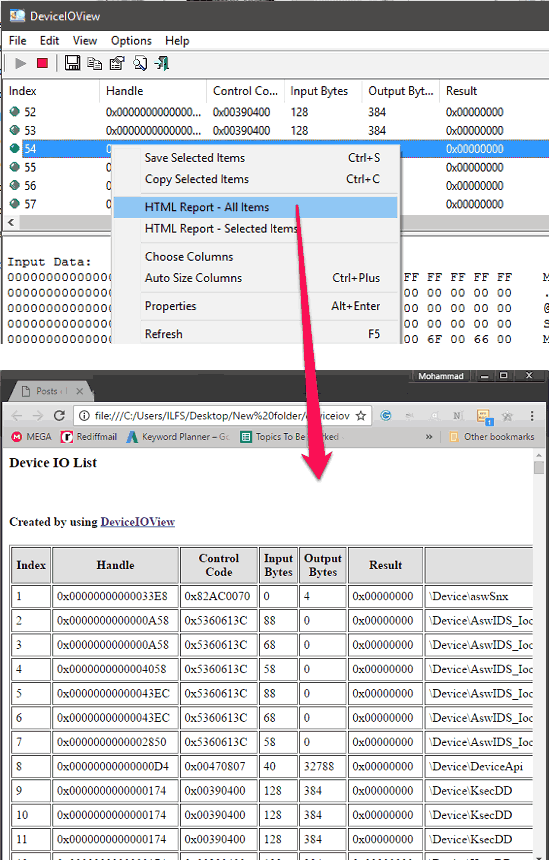Screen dimensions: 549x860
Task: Click the red Stop capture icon
Action: pyautogui.click(x=42, y=64)
